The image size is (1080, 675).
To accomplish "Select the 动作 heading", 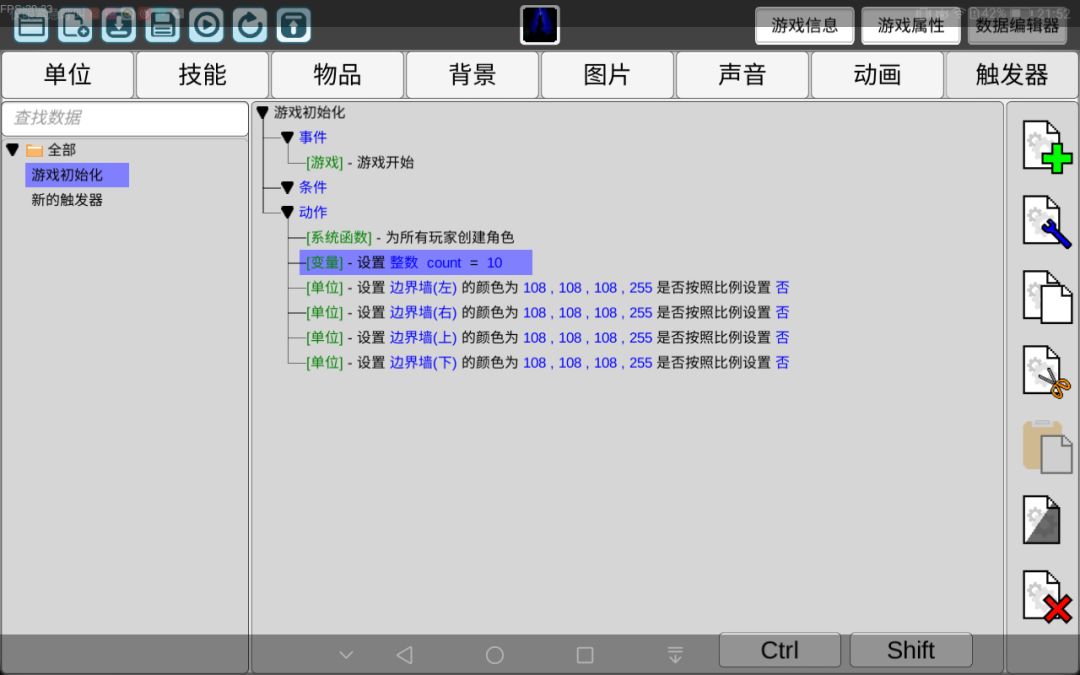I will [x=313, y=212].
